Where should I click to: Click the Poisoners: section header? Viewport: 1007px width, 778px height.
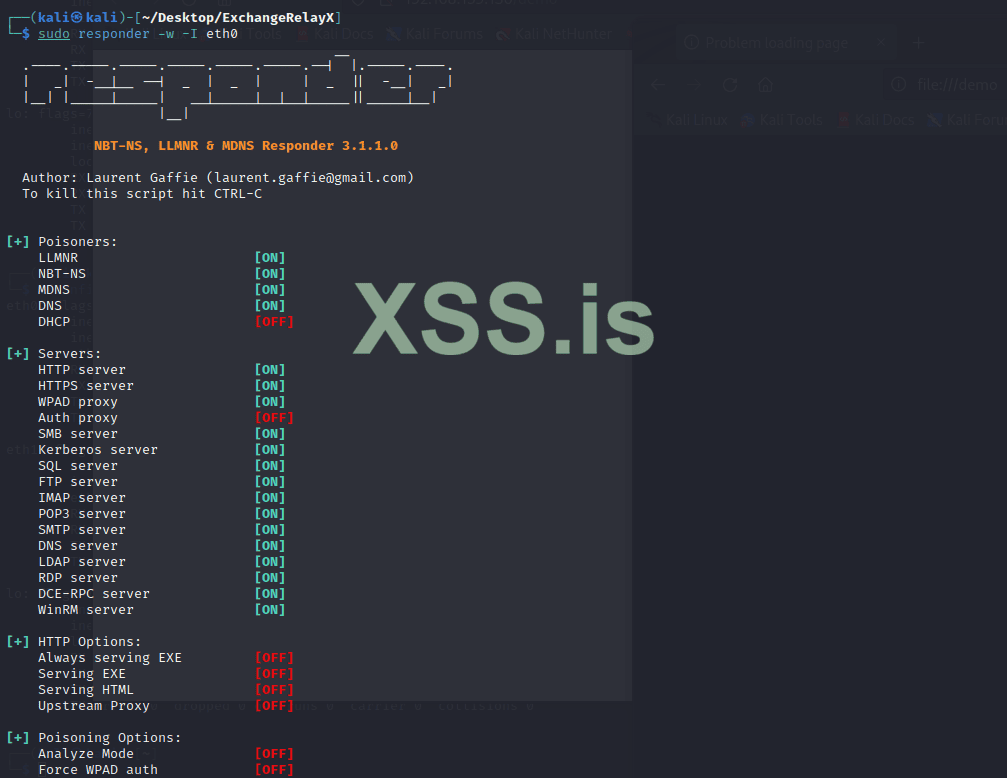(78, 242)
